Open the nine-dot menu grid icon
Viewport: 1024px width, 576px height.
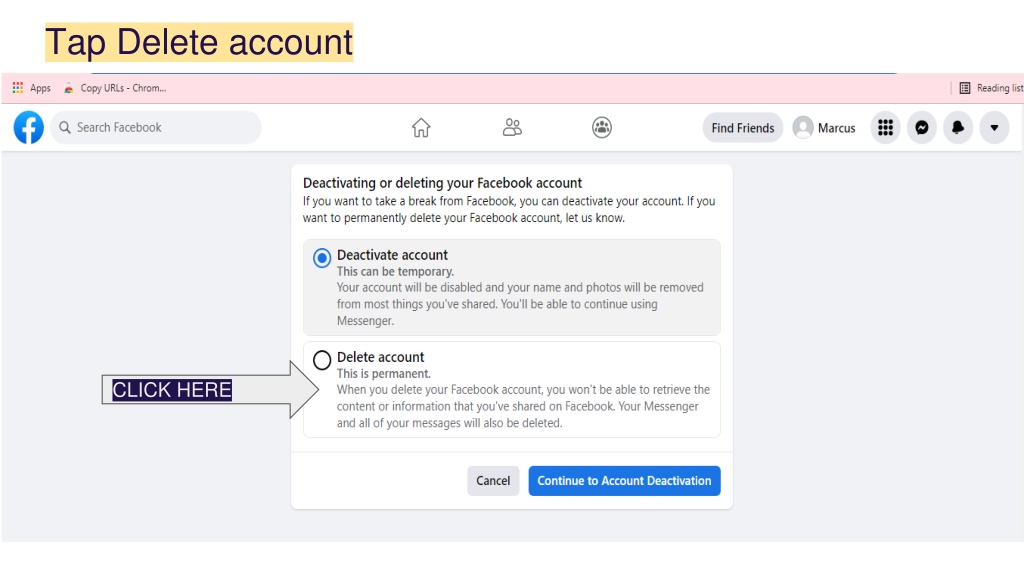[886, 127]
